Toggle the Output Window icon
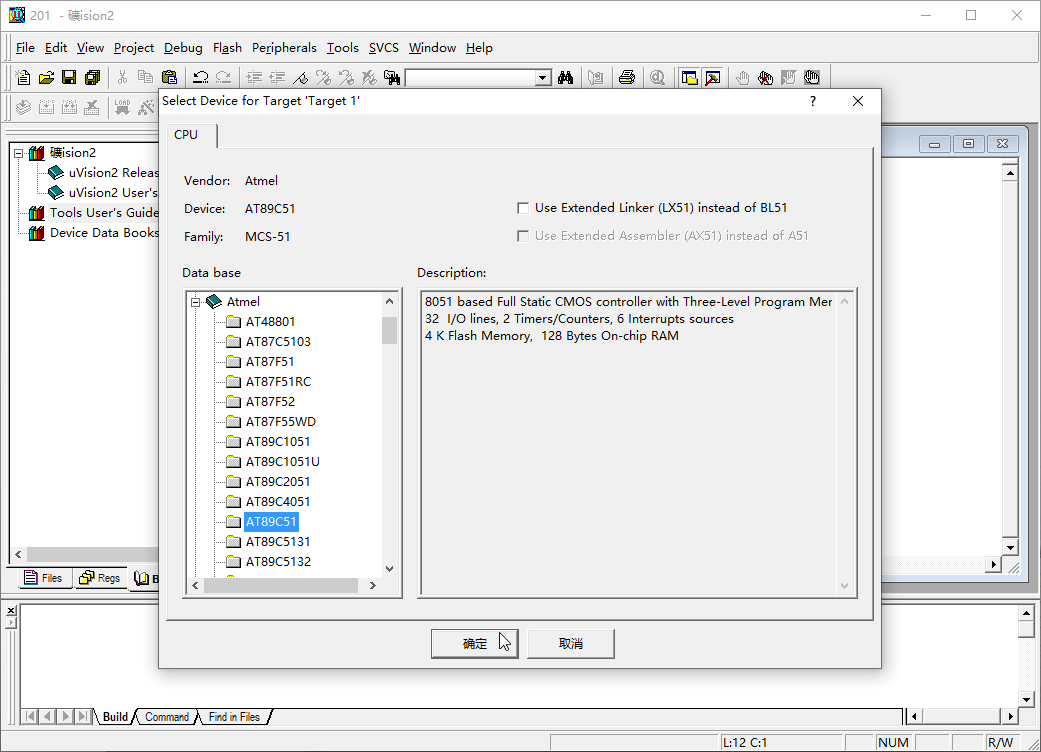This screenshot has width=1041, height=752. tap(713, 78)
